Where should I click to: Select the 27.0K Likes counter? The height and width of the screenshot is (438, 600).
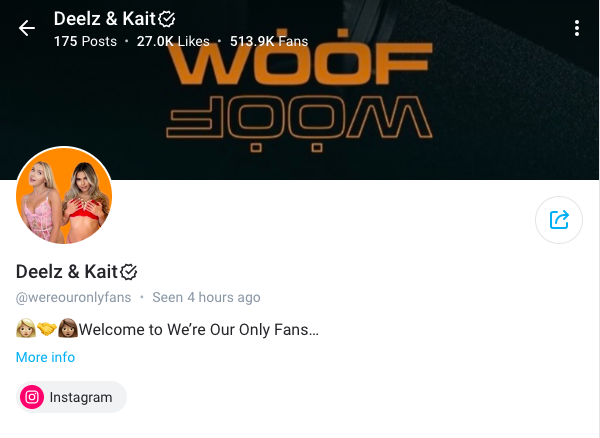(173, 41)
